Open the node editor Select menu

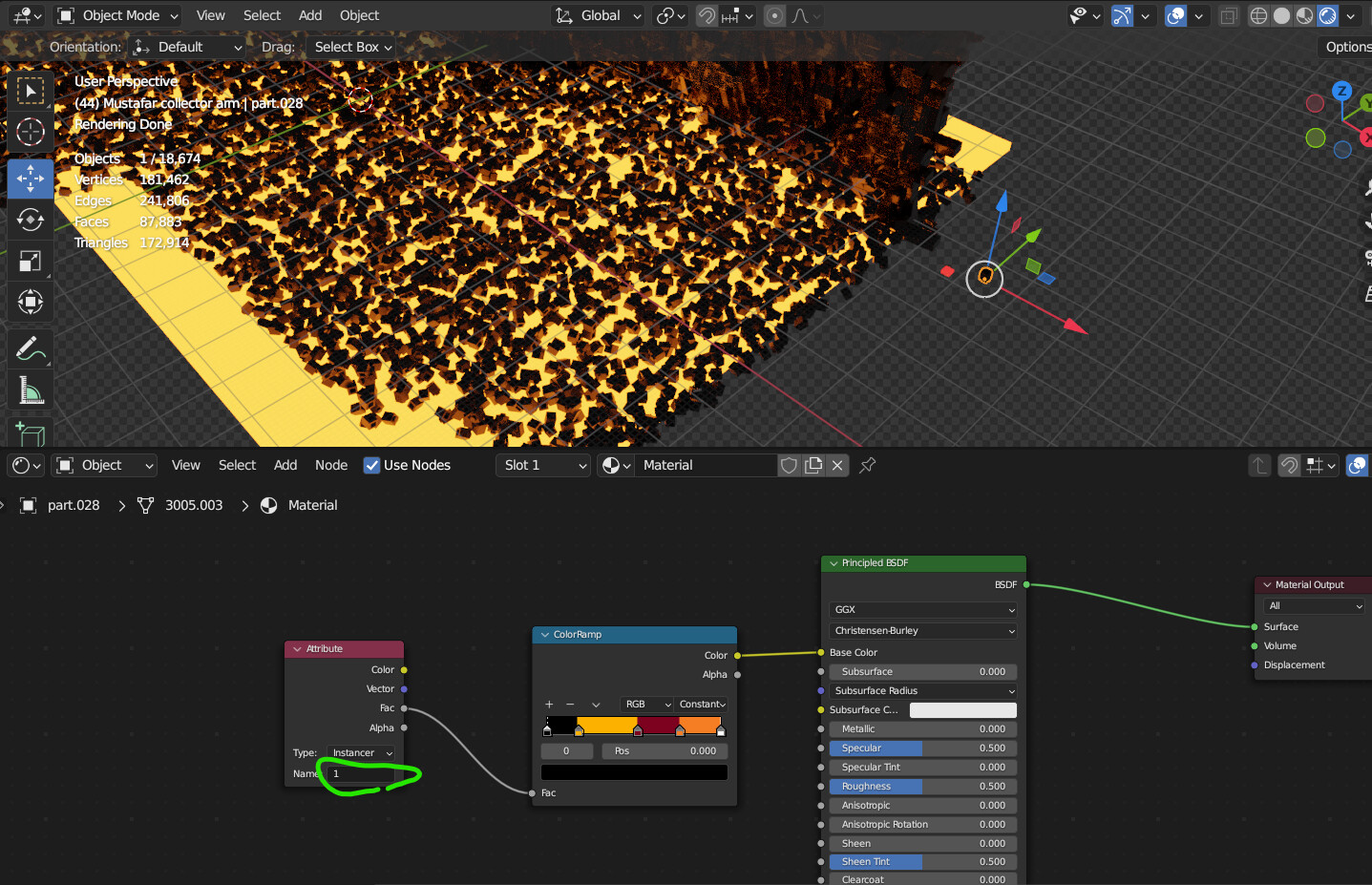pyautogui.click(x=237, y=465)
